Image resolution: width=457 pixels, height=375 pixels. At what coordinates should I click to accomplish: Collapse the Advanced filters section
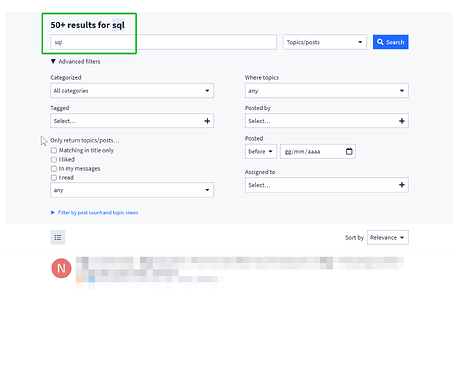[x=75, y=61]
